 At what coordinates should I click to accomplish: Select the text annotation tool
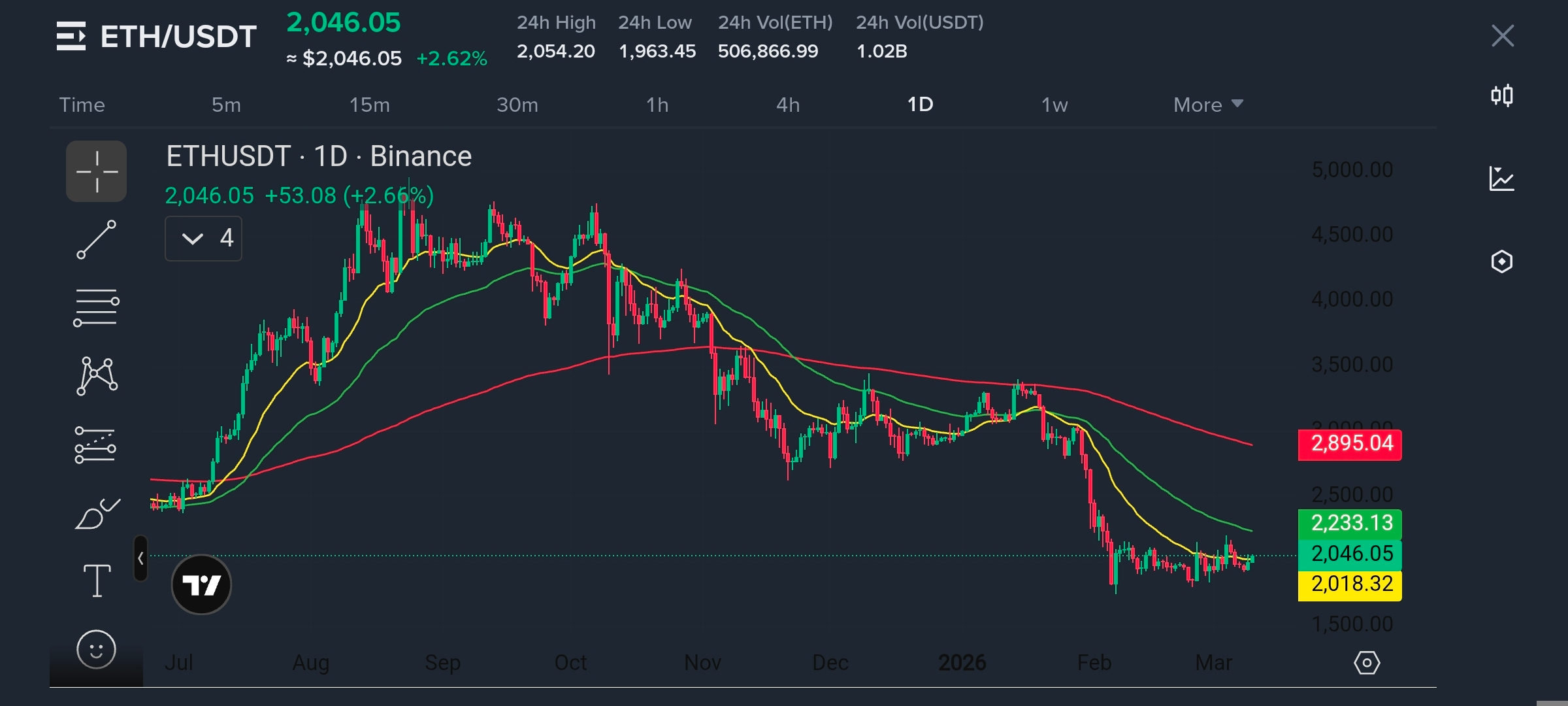(97, 580)
